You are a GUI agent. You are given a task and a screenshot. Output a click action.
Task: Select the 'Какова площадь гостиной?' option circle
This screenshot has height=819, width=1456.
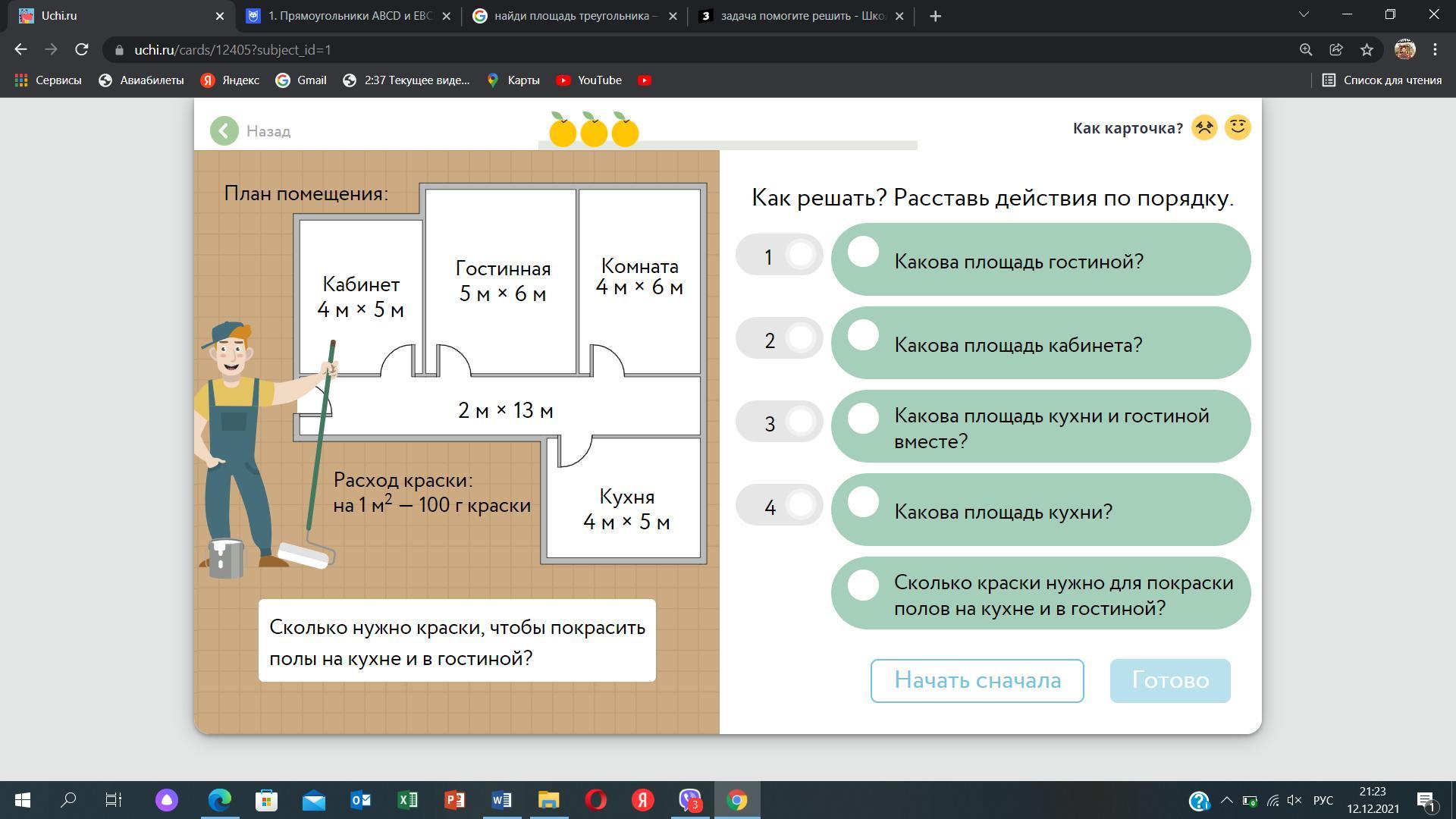click(863, 252)
